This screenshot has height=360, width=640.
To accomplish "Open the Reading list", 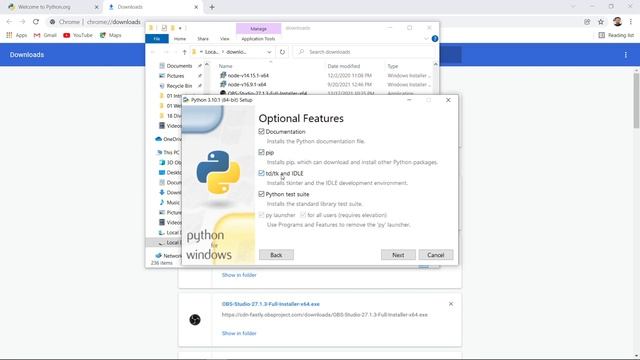I will (x=616, y=35).
